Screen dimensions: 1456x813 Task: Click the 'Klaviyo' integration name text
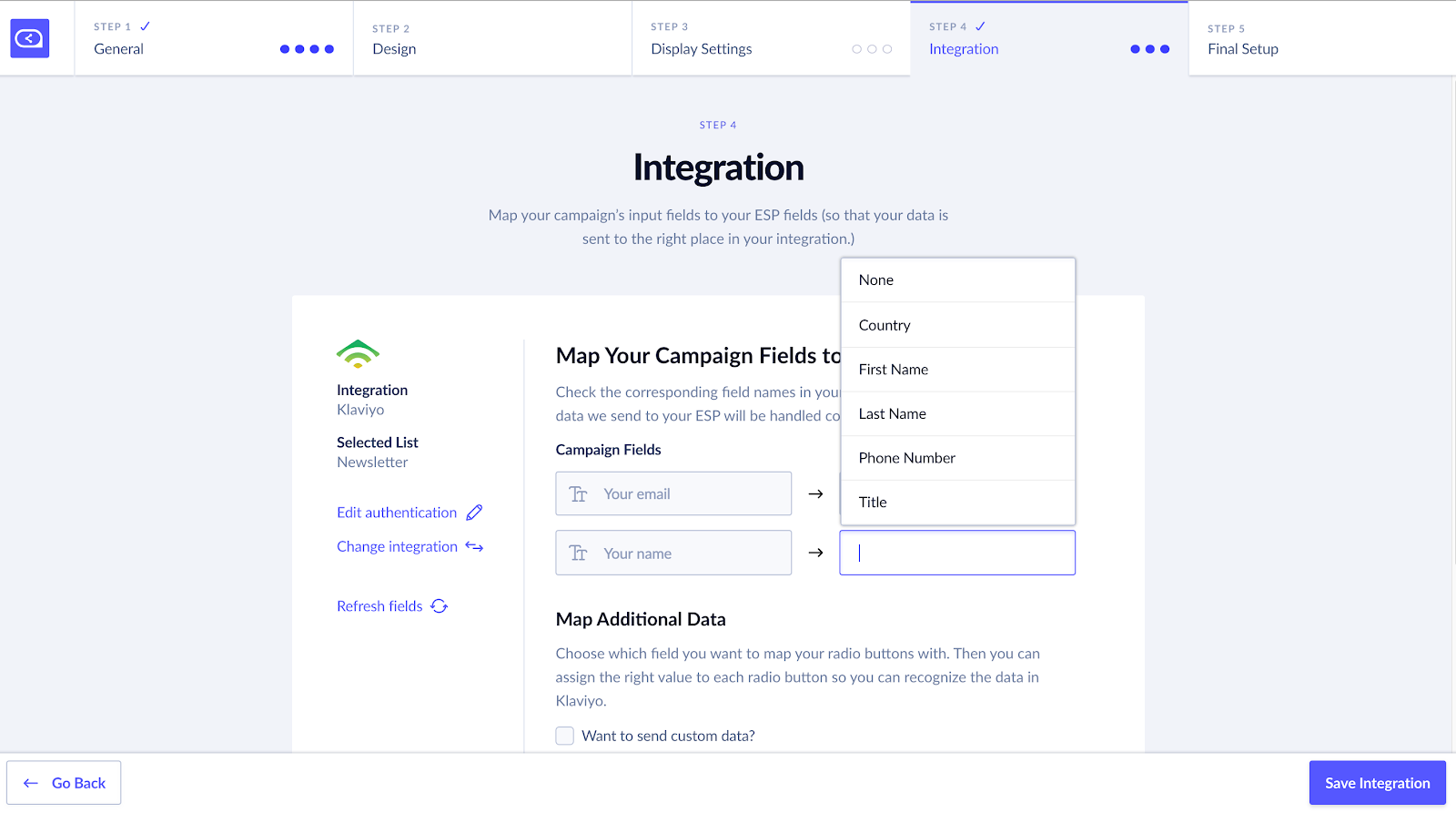coord(360,410)
